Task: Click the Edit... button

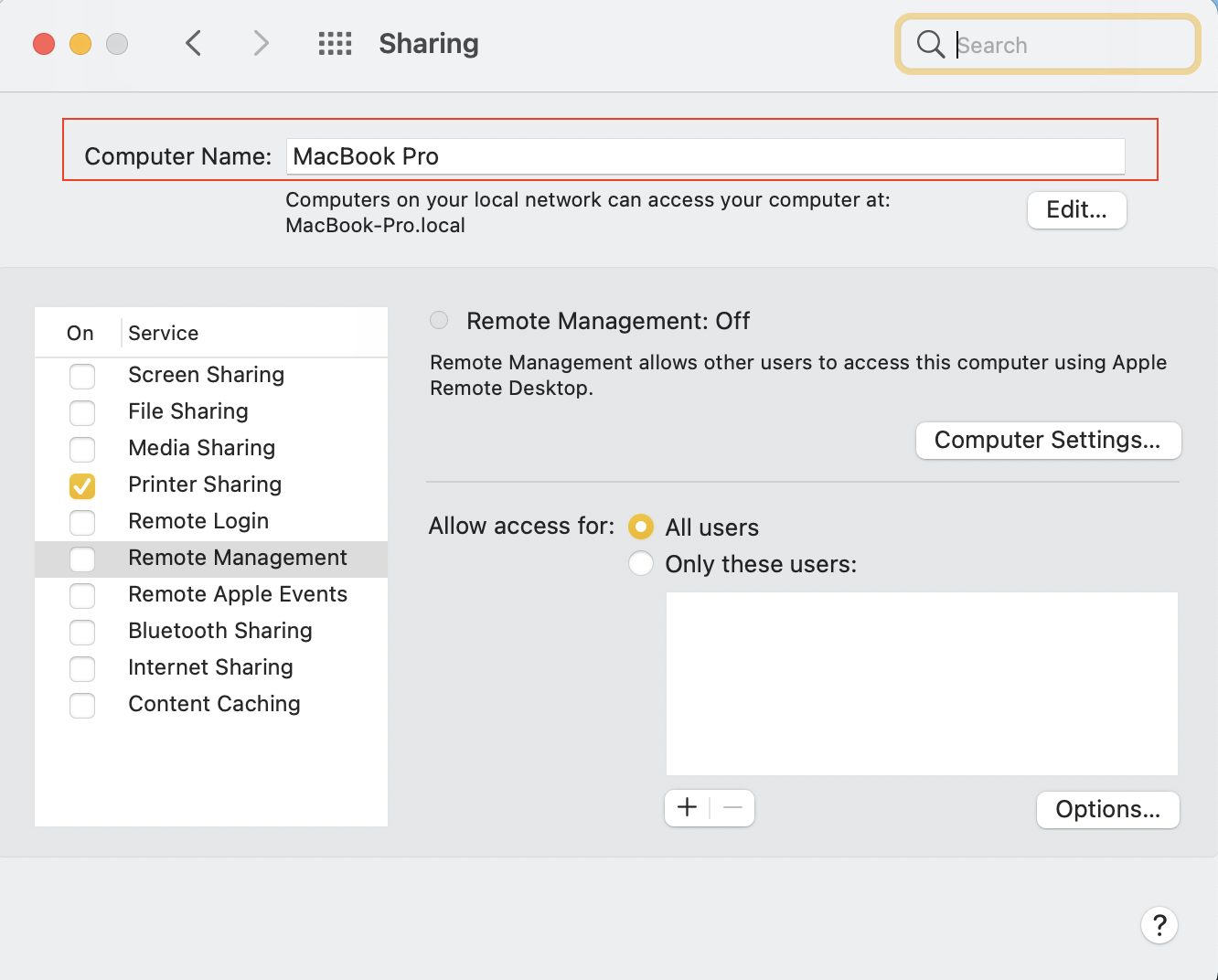Action: tap(1076, 210)
